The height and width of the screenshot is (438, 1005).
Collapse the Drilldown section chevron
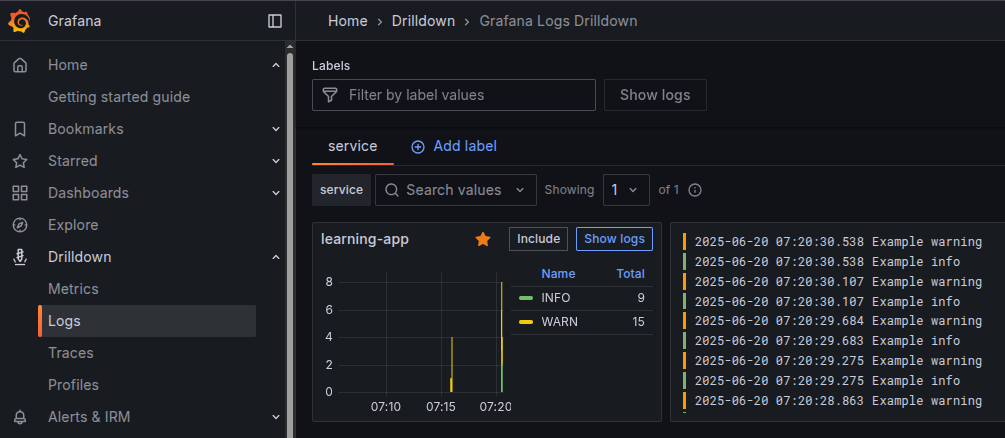point(276,257)
